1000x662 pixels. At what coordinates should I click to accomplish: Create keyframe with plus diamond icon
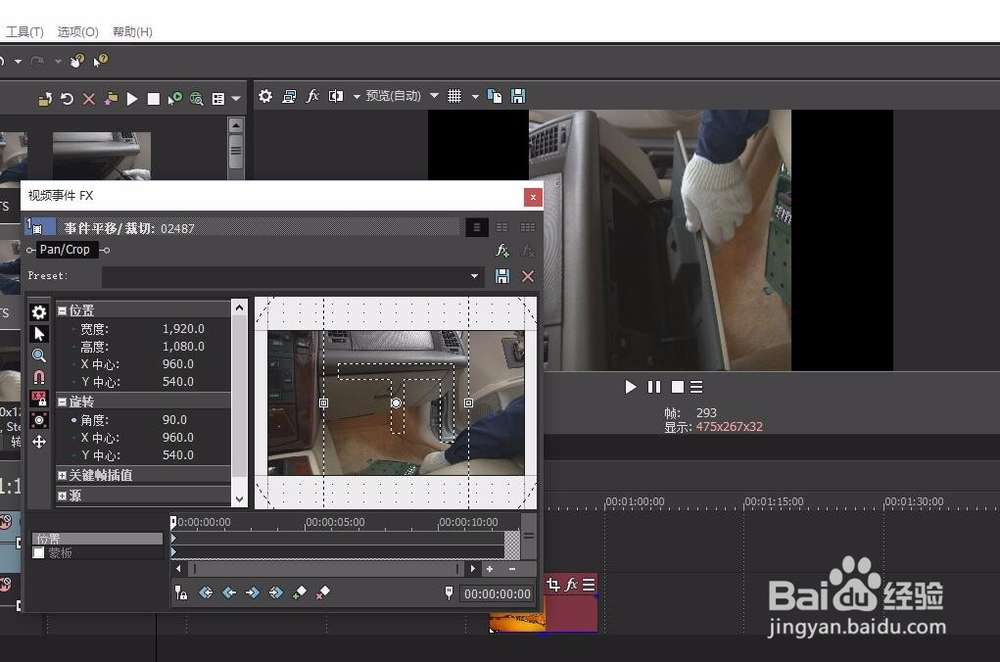(x=299, y=593)
